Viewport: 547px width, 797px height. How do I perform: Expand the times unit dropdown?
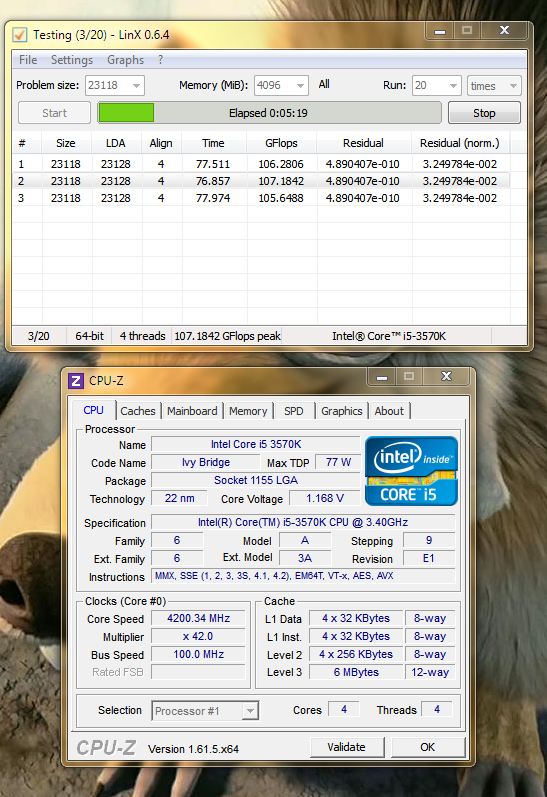point(513,85)
